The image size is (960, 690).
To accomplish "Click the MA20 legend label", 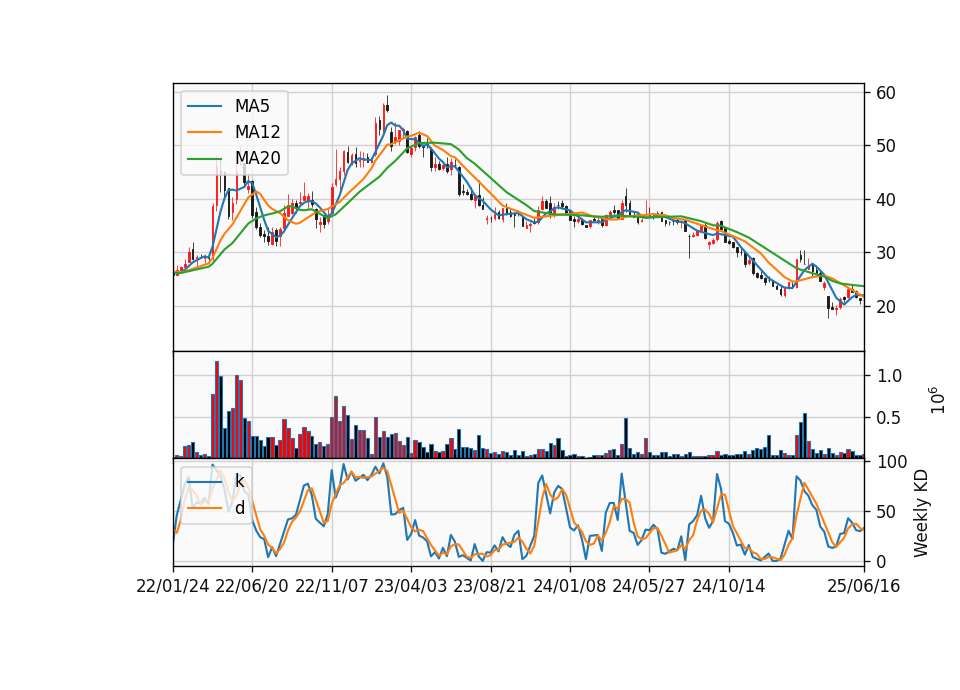I will (x=257, y=159).
